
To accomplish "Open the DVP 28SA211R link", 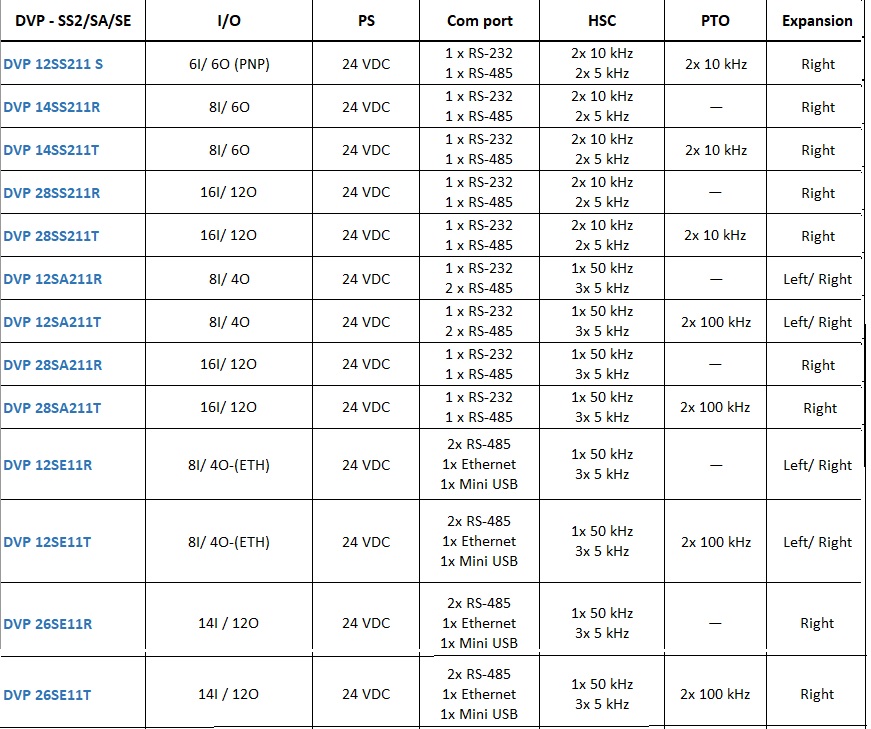I will tap(53, 365).
